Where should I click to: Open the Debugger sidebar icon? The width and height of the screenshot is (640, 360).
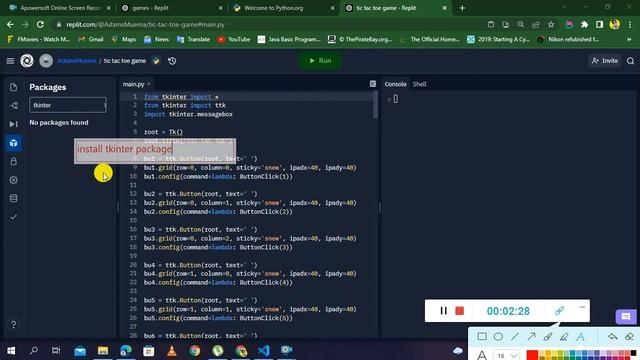13,124
